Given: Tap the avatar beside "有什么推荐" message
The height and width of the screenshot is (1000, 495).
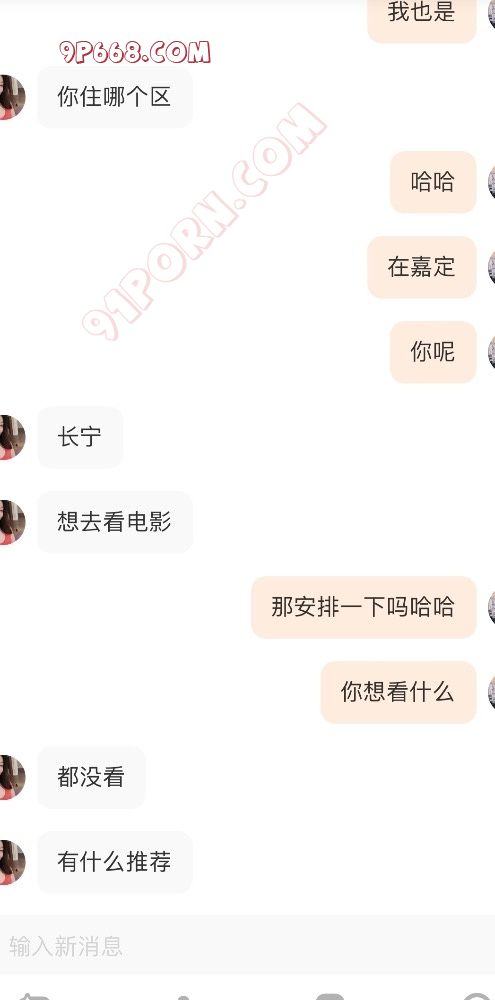Looking at the screenshot, I should 11,862.
